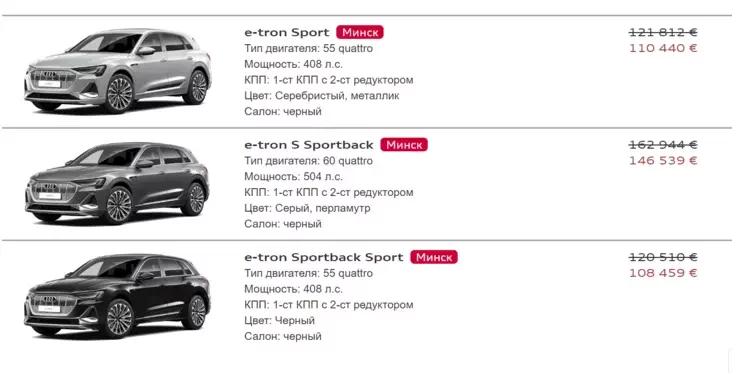Viewport: 732px width, 373px height.
Task: Click the Серый, перламутр color line
Action: click(307, 208)
